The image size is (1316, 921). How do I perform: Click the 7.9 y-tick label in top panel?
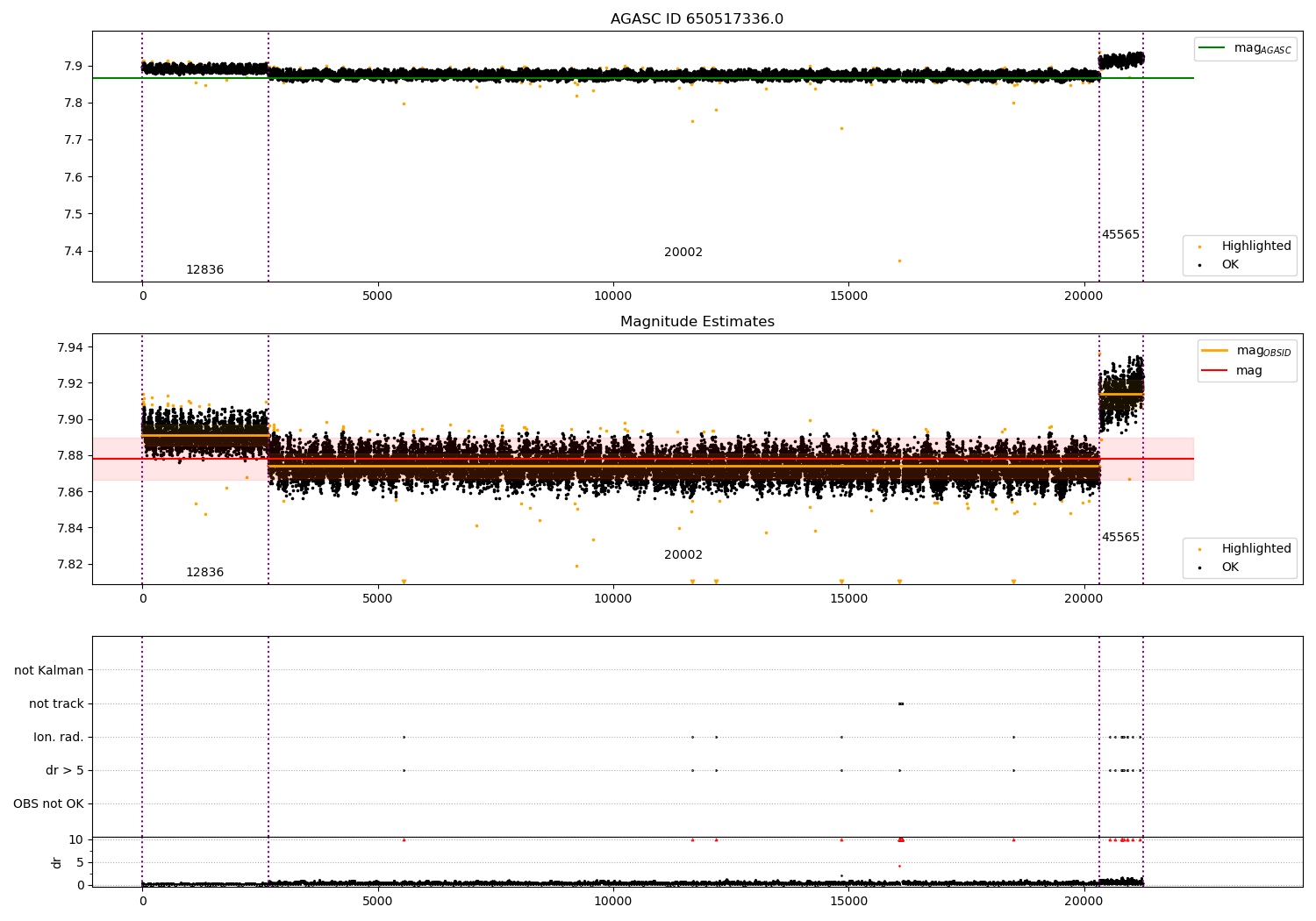[75, 66]
